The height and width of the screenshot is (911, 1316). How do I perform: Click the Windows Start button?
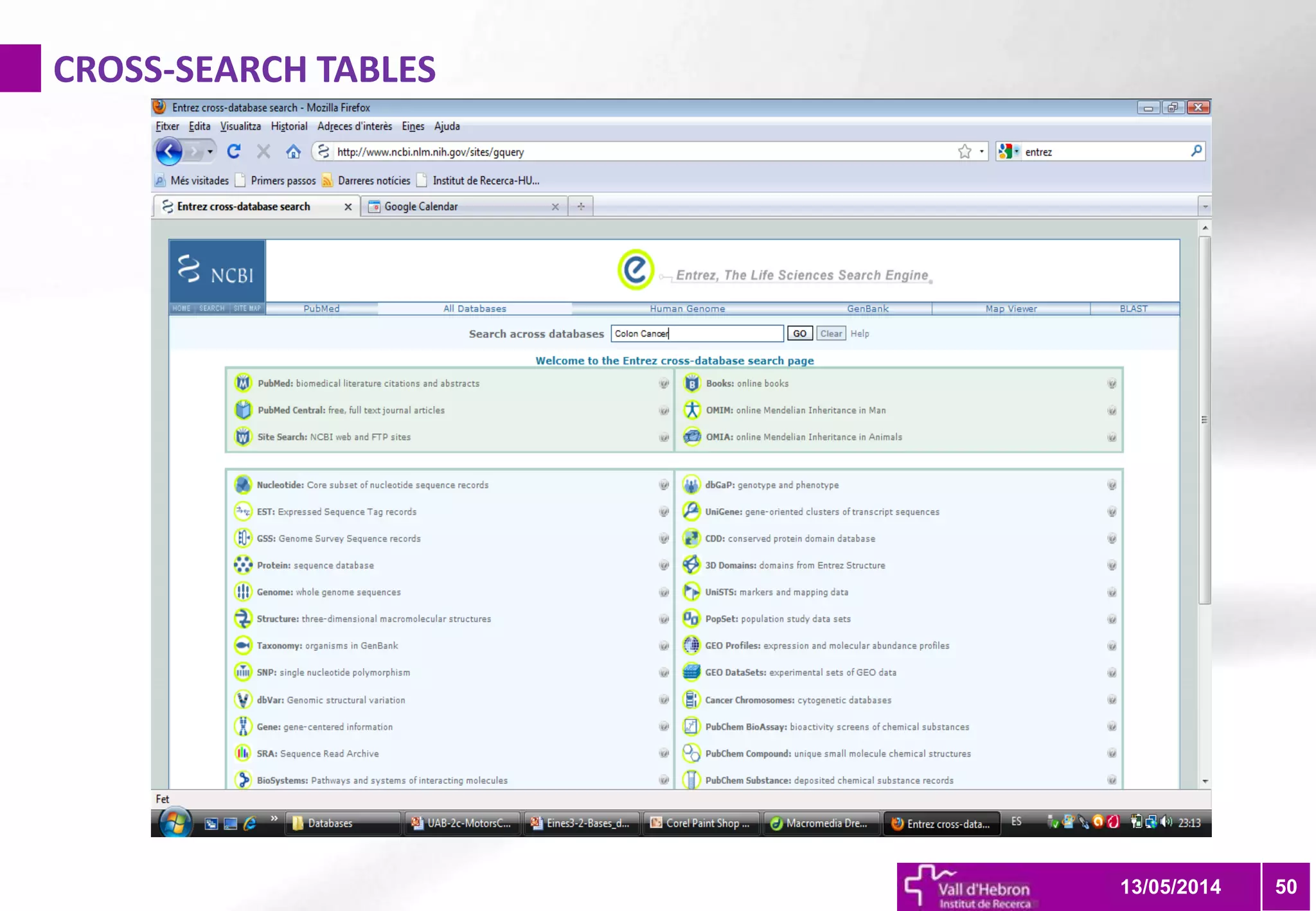(175, 823)
